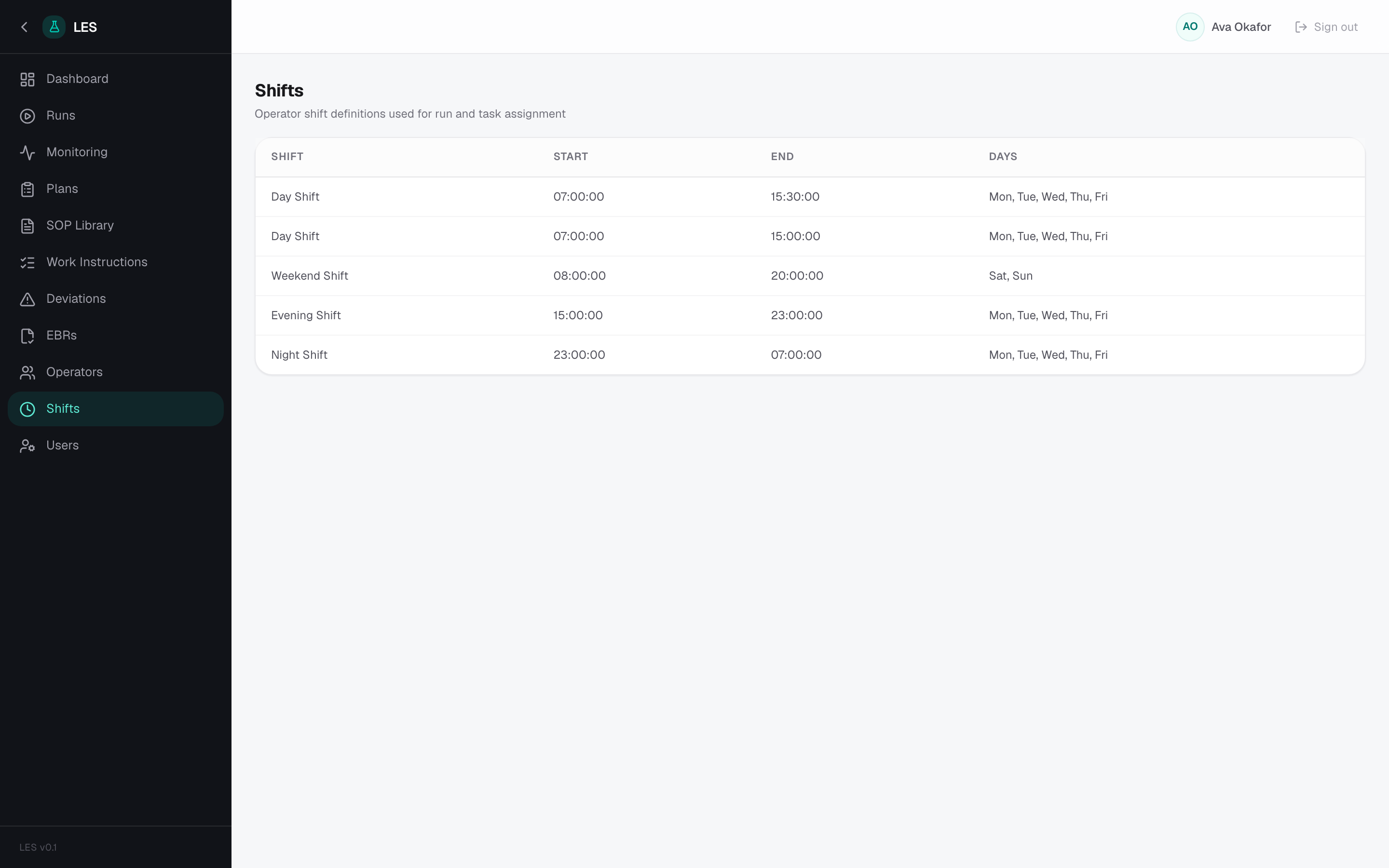Click the Dashboard grid icon
Screen dimensions: 1389x868
[27, 79]
